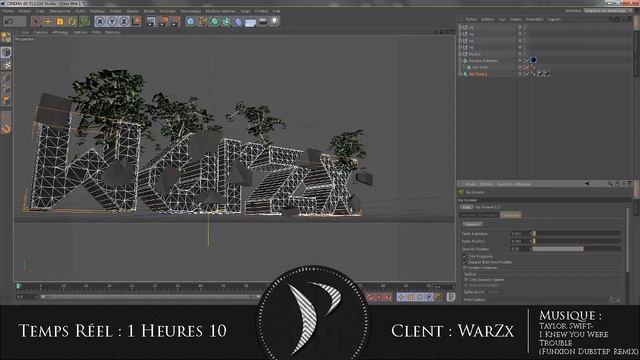This screenshot has height=360, width=640.
Task: Click the second green array icon
Action: [226, 21]
